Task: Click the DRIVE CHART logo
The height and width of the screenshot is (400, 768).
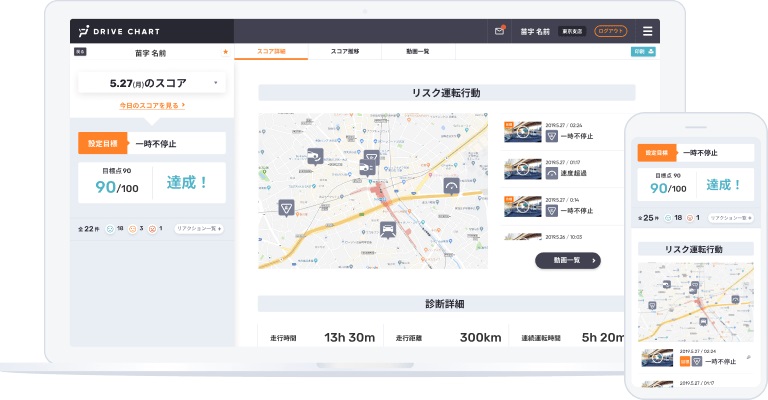Action: (x=119, y=31)
